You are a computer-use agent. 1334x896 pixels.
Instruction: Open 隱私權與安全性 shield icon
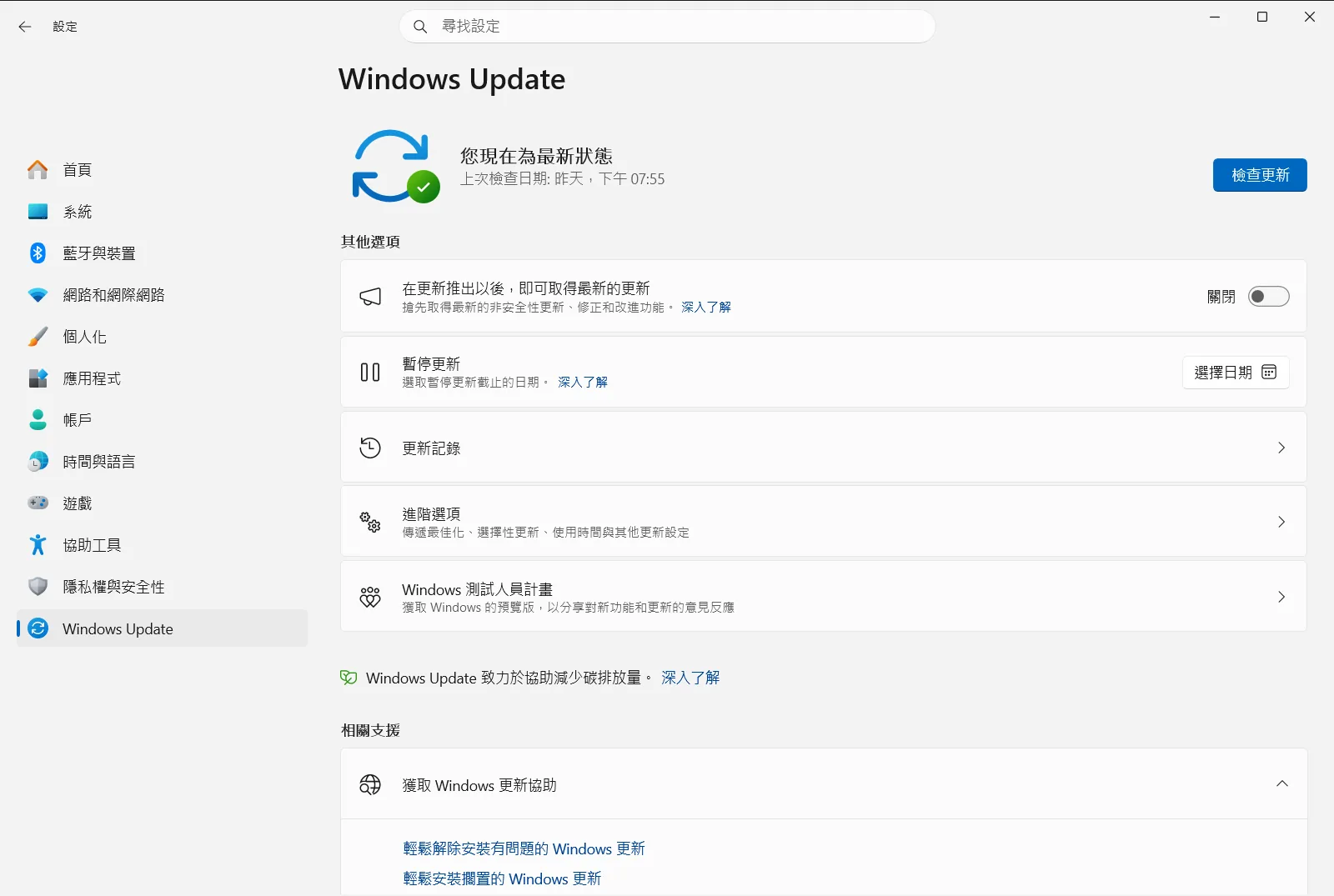tap(38, 587)
